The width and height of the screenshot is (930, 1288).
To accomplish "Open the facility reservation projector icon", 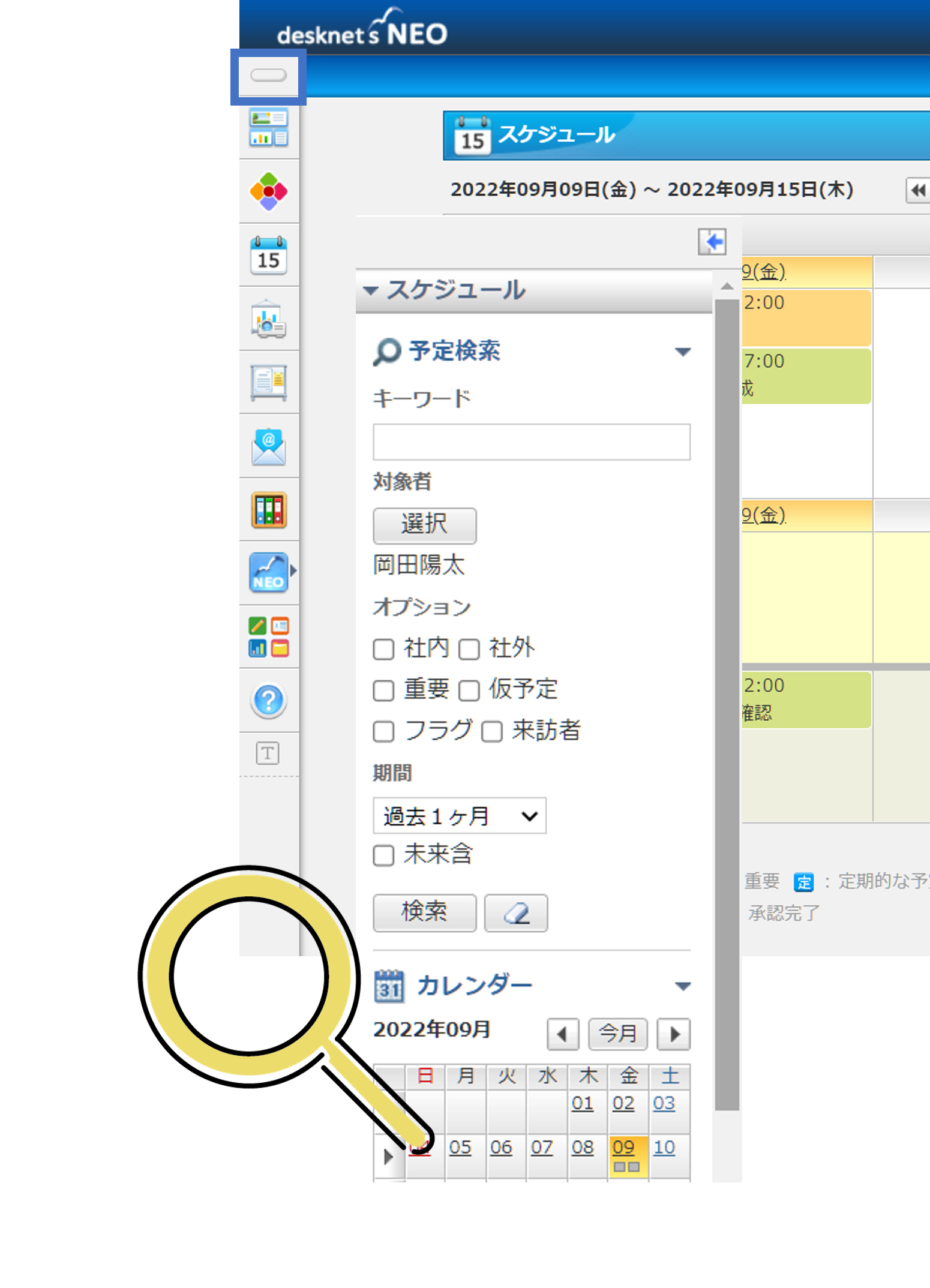I will point(268,320).
